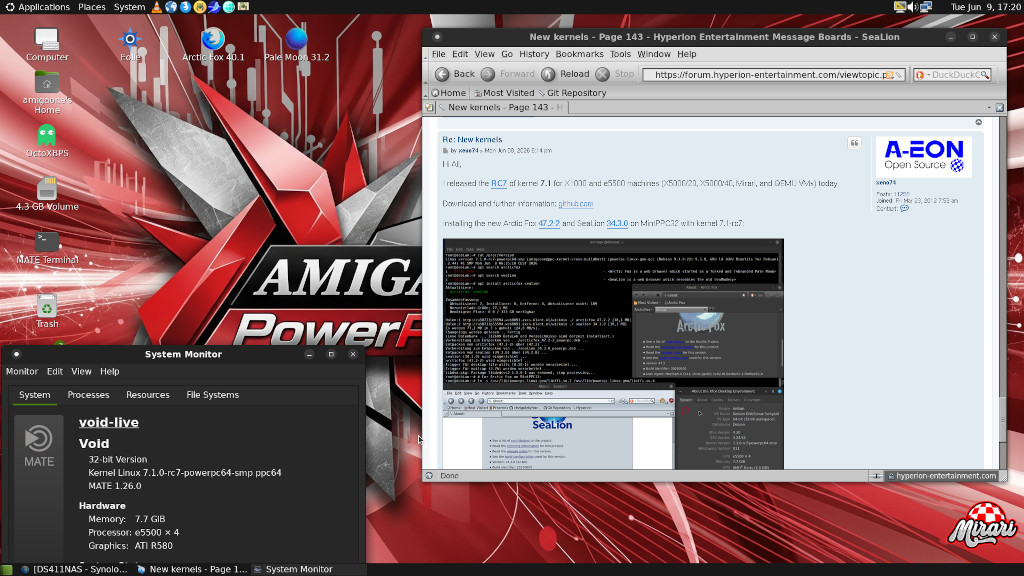
Task: Click the screenshot thumbnail in the post
Action: tap(613, 353)
